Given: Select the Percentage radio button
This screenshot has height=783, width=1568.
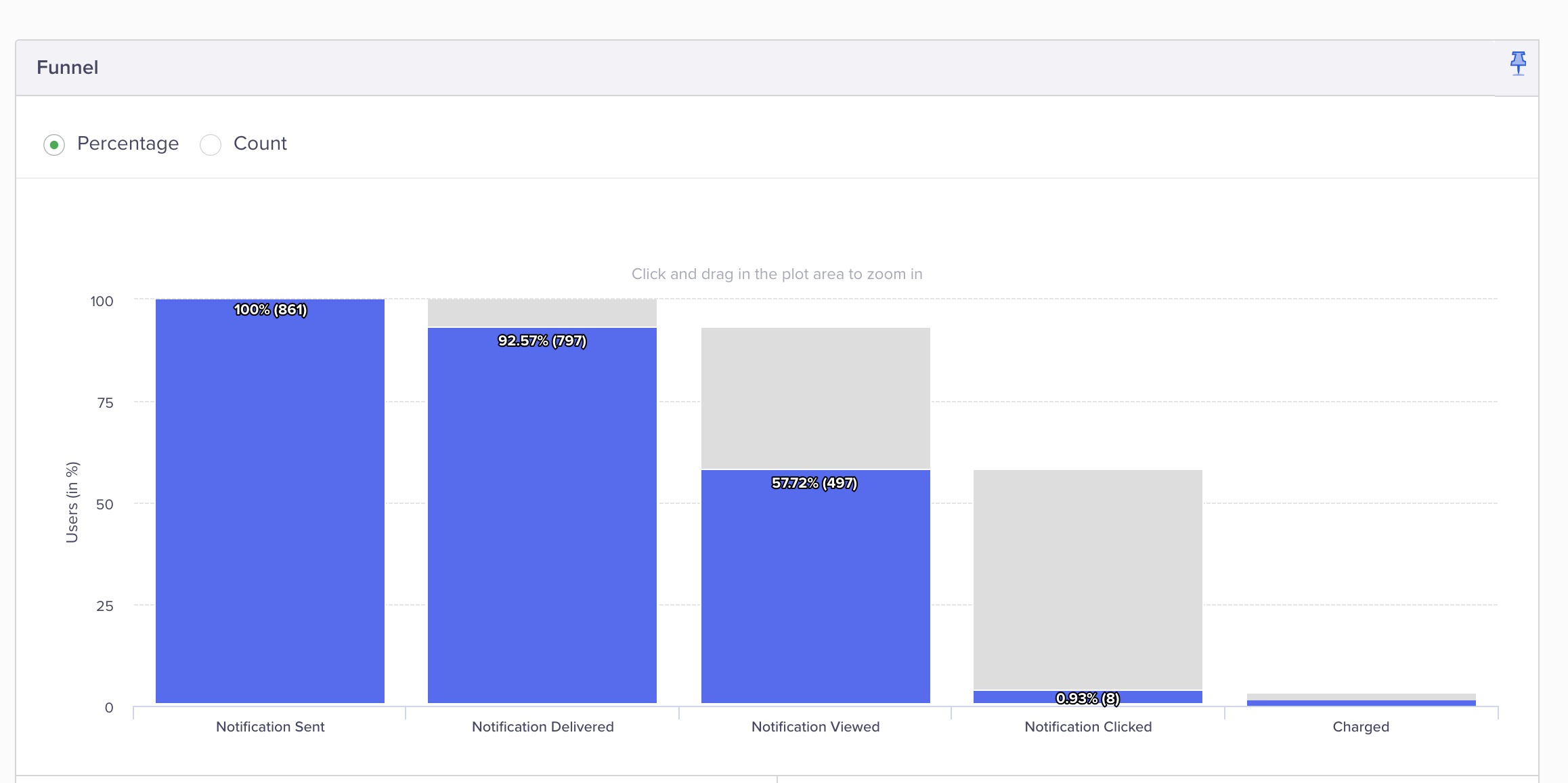Looking at the screenshot, I should click(x=55, y=144).
